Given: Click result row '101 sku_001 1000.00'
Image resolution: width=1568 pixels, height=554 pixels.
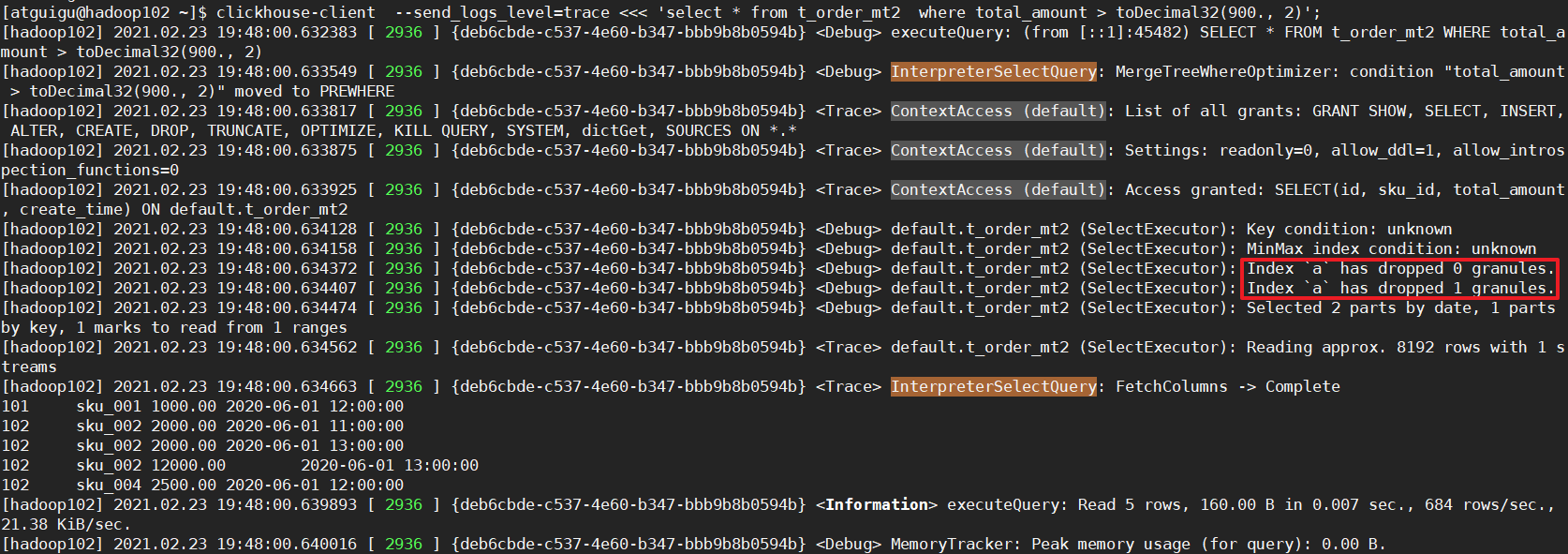Looking at the screenshot, I should [x=202, y=406].
